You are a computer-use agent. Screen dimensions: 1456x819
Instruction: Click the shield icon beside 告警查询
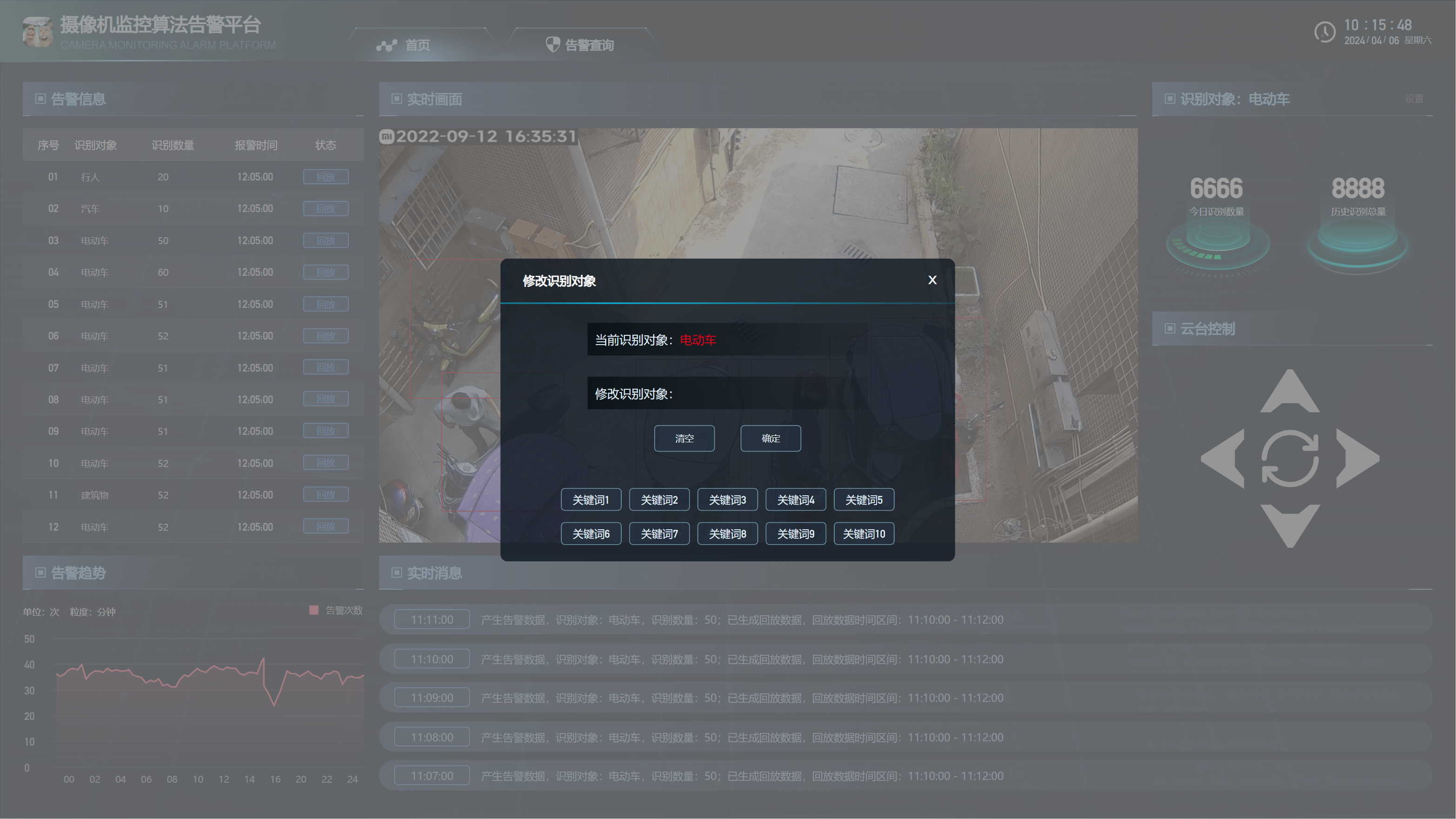(x=552, y=44)
